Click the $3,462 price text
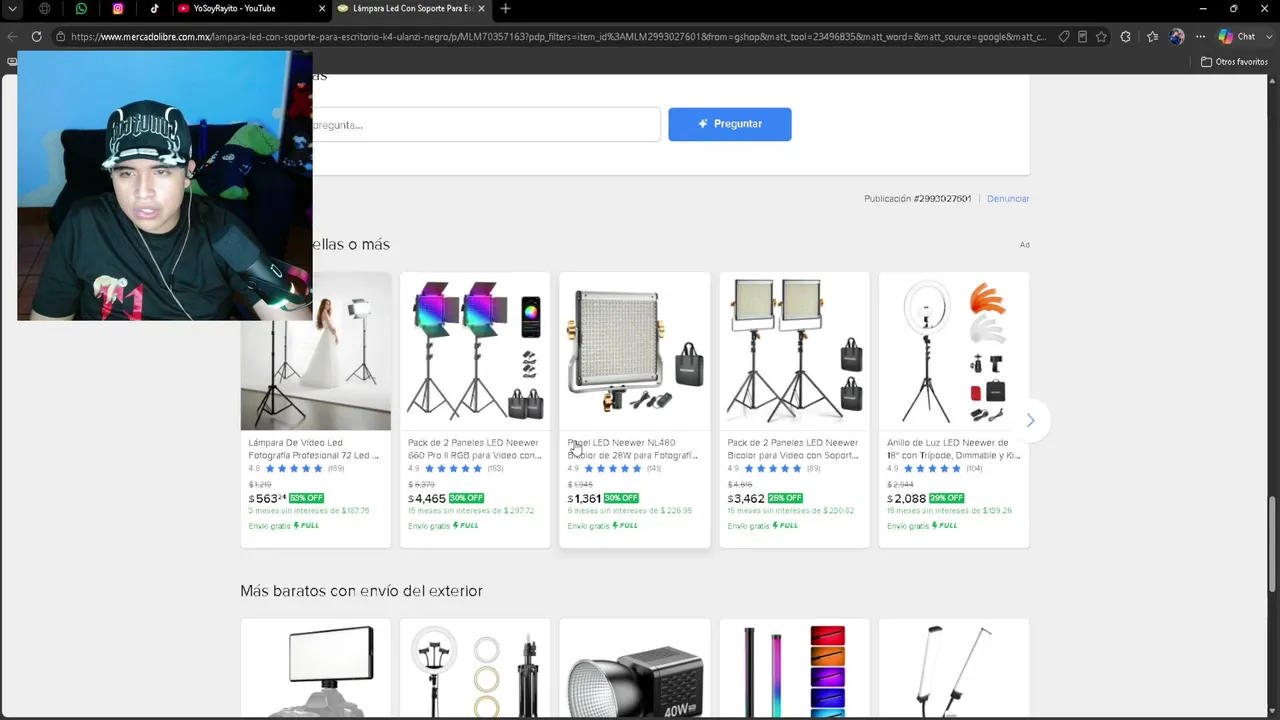 (x=746, y=498)
